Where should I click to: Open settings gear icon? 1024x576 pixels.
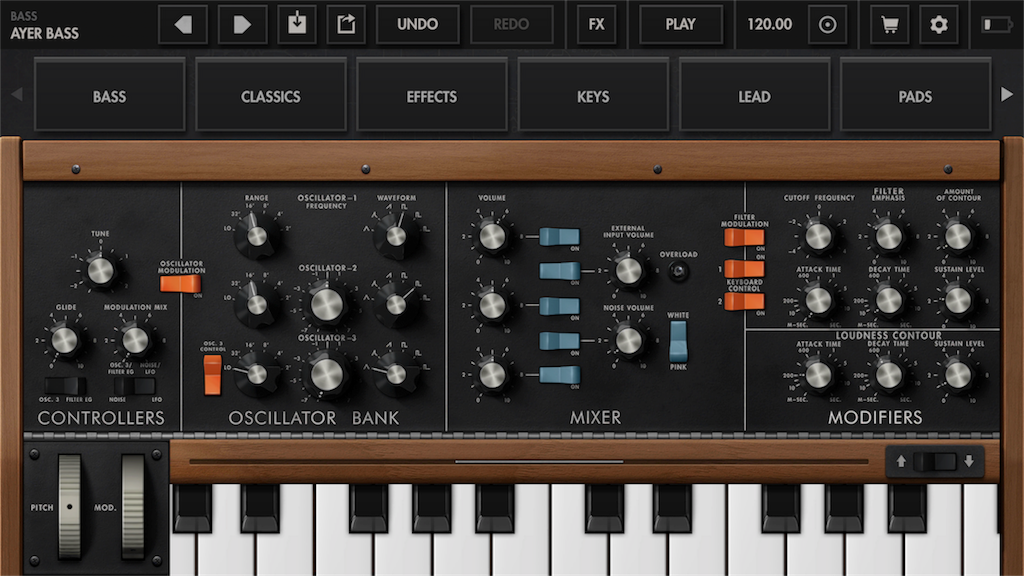[x=938, y=25]
